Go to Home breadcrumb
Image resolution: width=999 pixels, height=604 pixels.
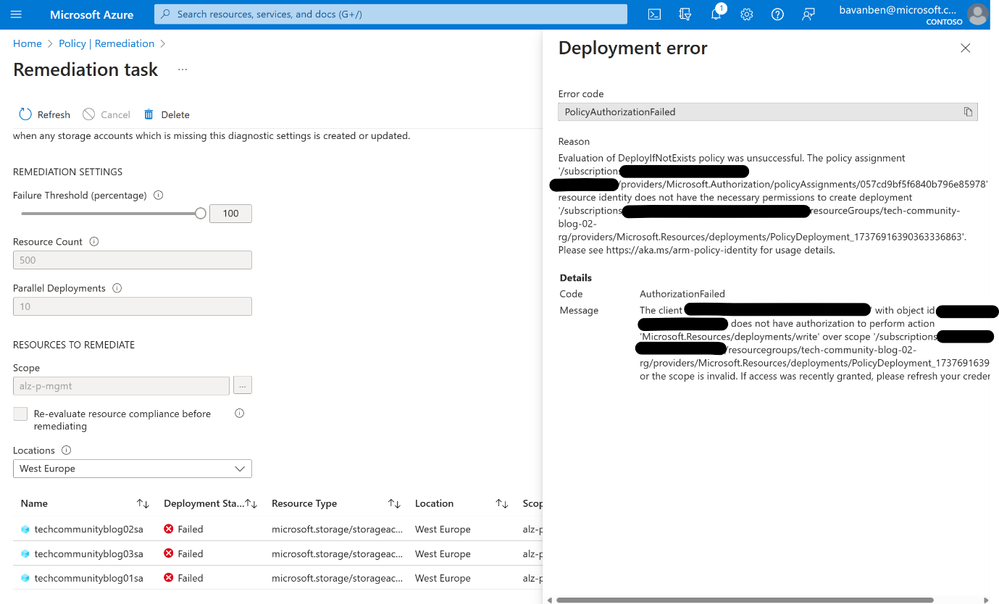[27, 43]
